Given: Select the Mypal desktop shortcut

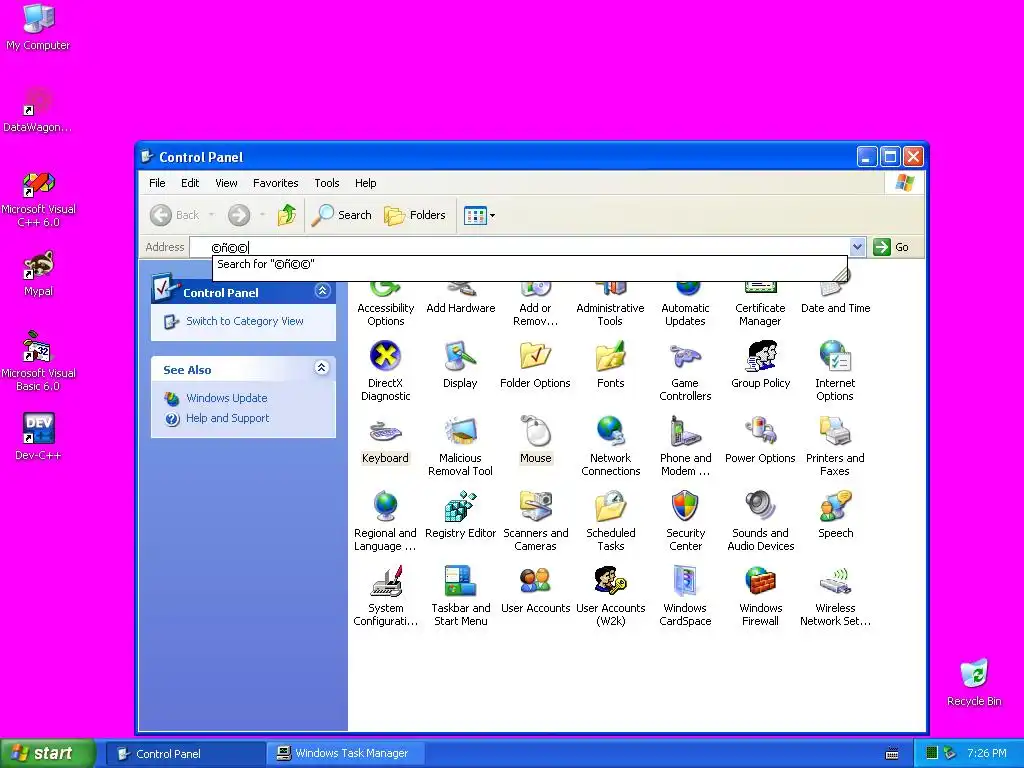Looking at the screenshot, I should coord(38,274).
